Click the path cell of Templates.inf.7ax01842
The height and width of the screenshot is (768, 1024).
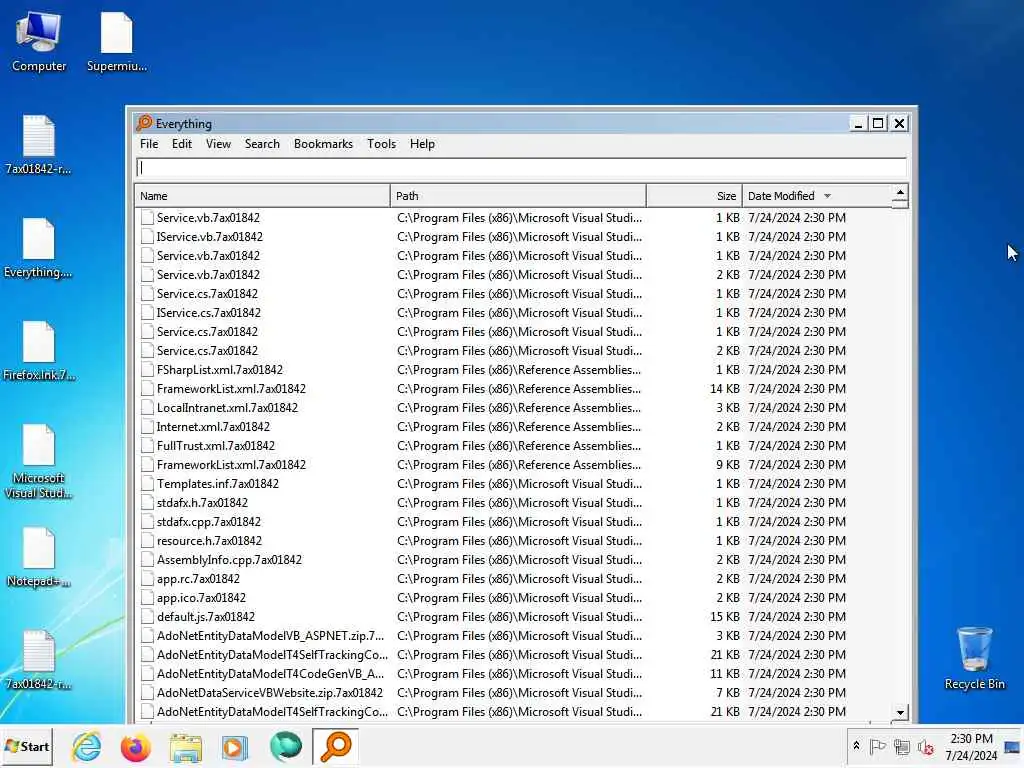[x=519, y=484]
